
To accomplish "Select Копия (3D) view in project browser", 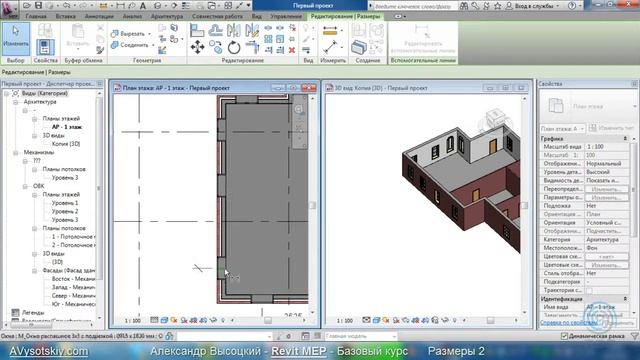I will pyautogui.click(x=66, y=144).
